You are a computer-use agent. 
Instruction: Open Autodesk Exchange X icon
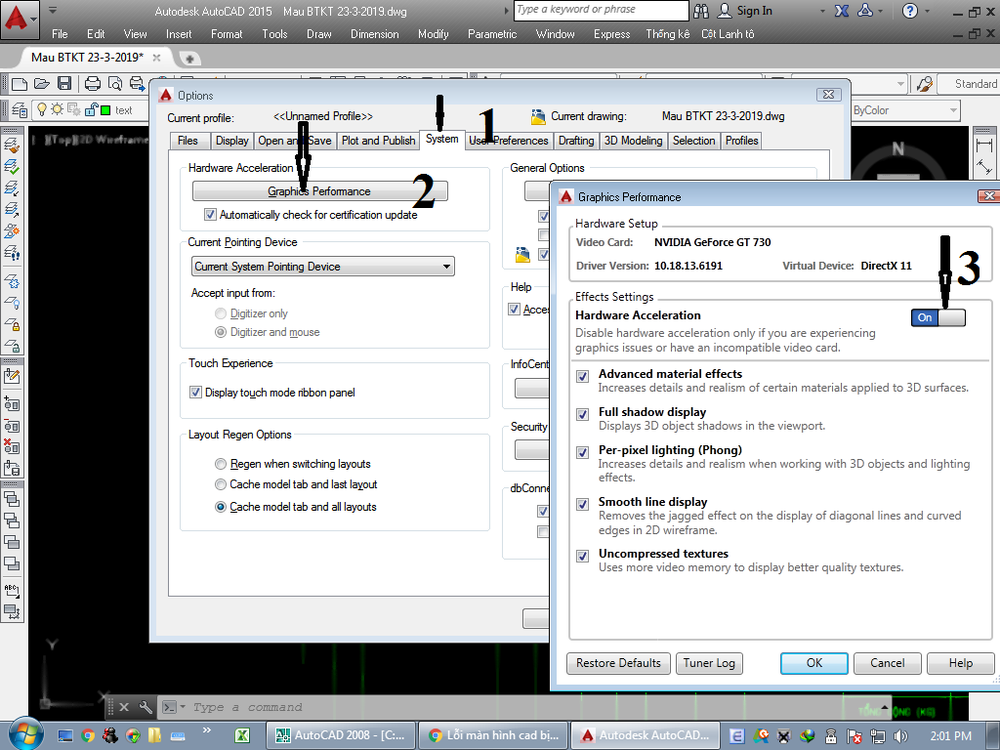(842, 11)
